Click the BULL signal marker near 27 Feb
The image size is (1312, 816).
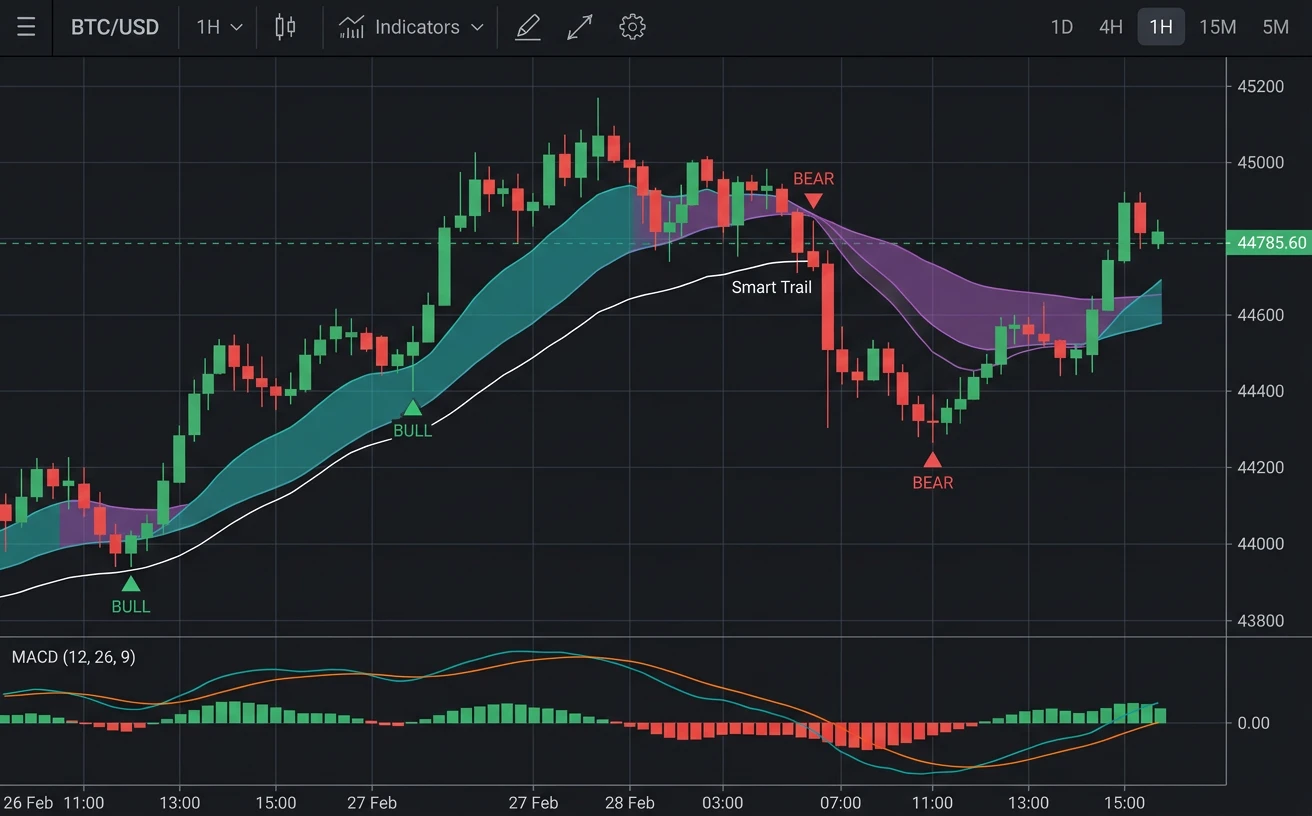point(412,419)
